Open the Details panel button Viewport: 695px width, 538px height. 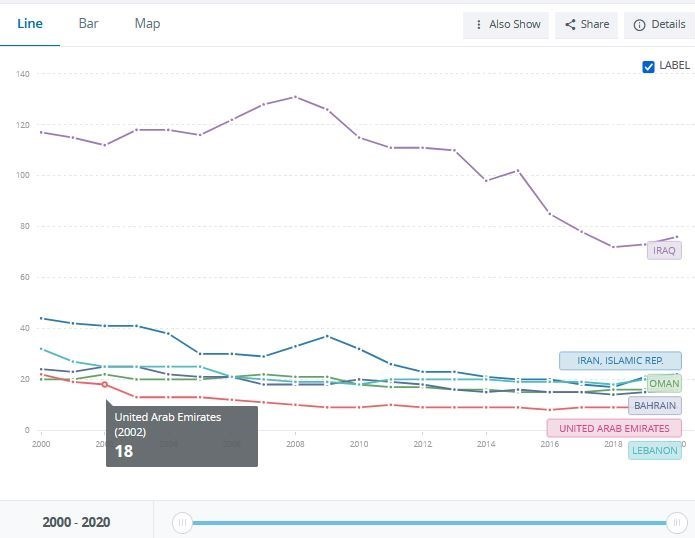pos(659,25)
